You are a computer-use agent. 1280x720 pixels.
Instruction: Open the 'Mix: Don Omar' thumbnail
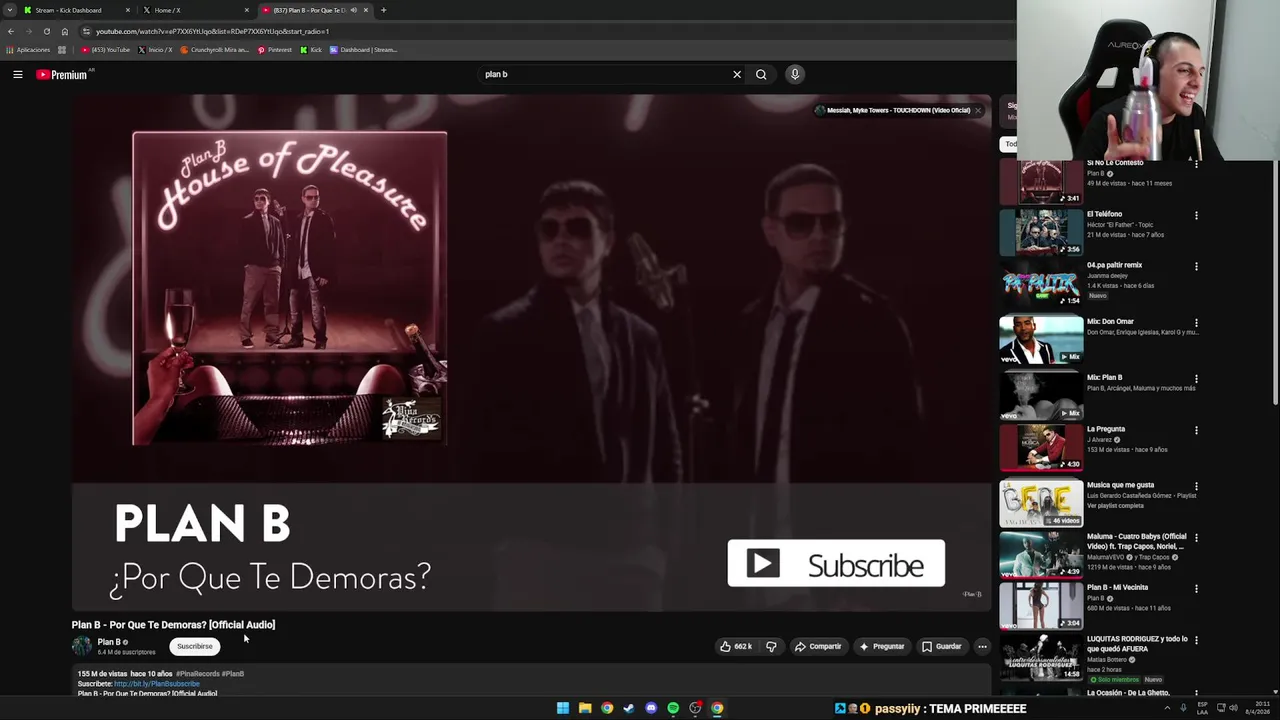[1041, 339]
